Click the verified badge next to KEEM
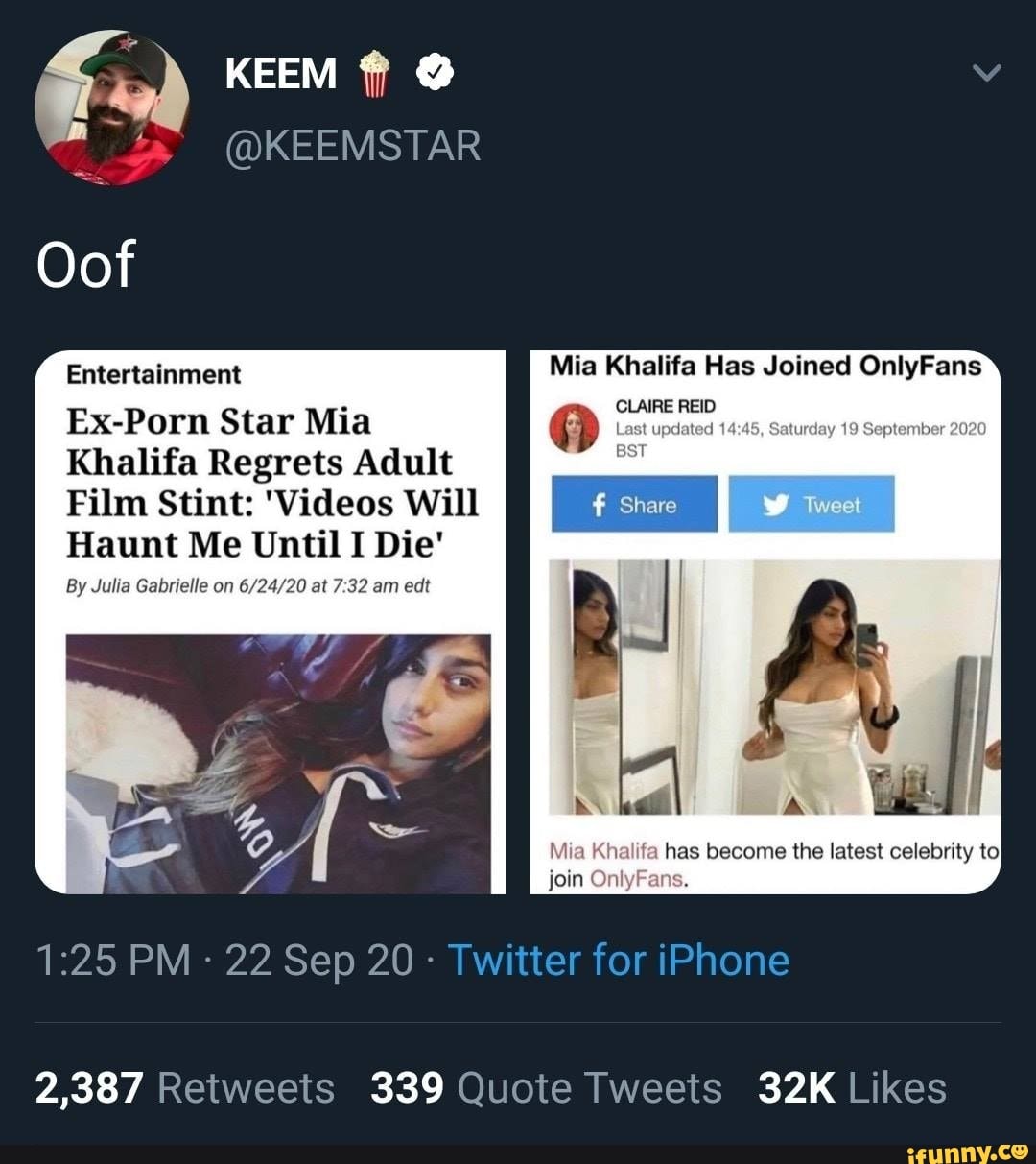1036x1164 pixels. [433, 72]
